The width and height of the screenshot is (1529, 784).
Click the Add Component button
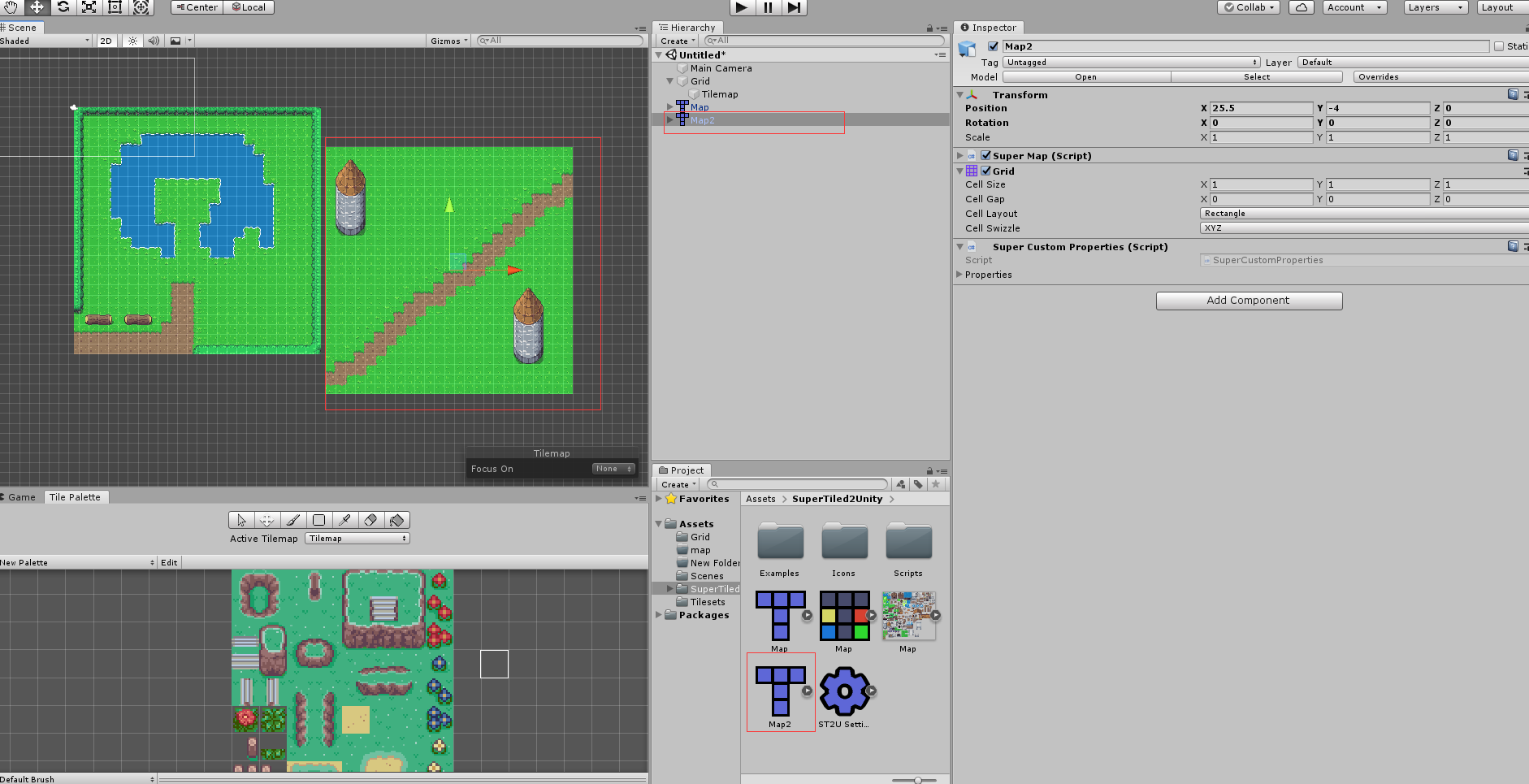pos(1249,300)
